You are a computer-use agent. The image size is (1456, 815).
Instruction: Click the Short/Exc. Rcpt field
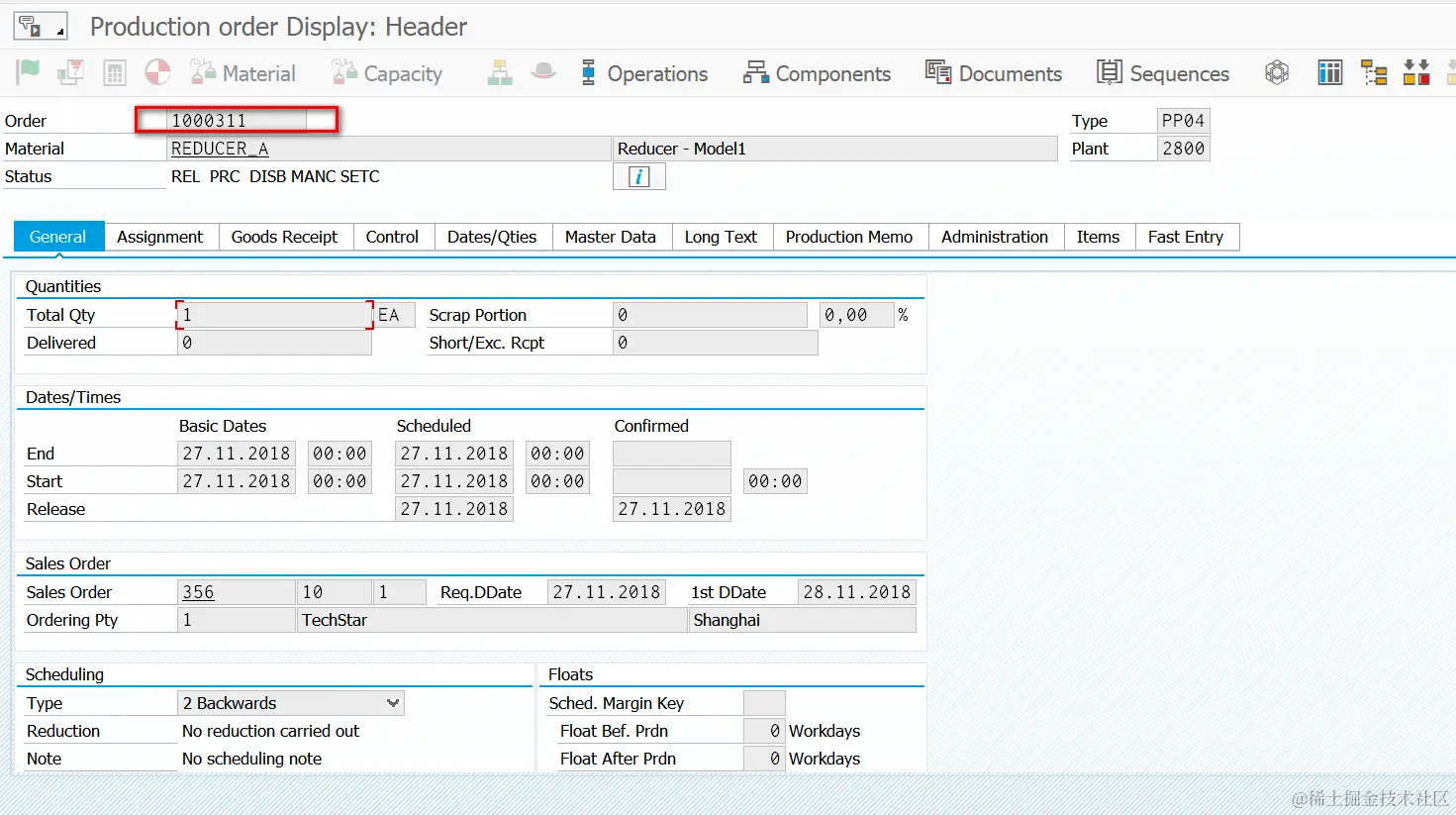point(715,343)
